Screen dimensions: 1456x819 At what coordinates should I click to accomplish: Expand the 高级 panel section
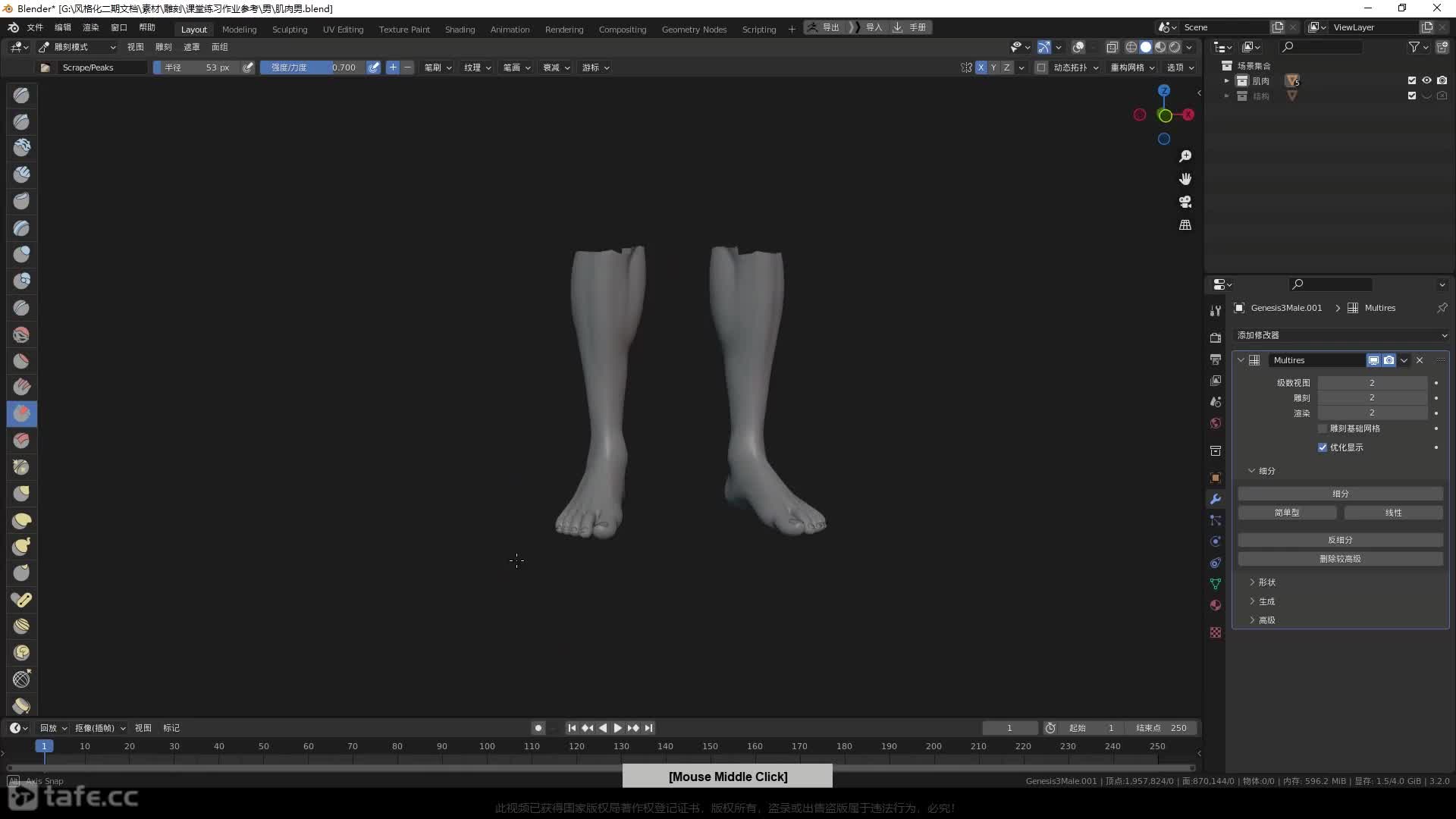pyautogui.click(x=1252, y=620)
